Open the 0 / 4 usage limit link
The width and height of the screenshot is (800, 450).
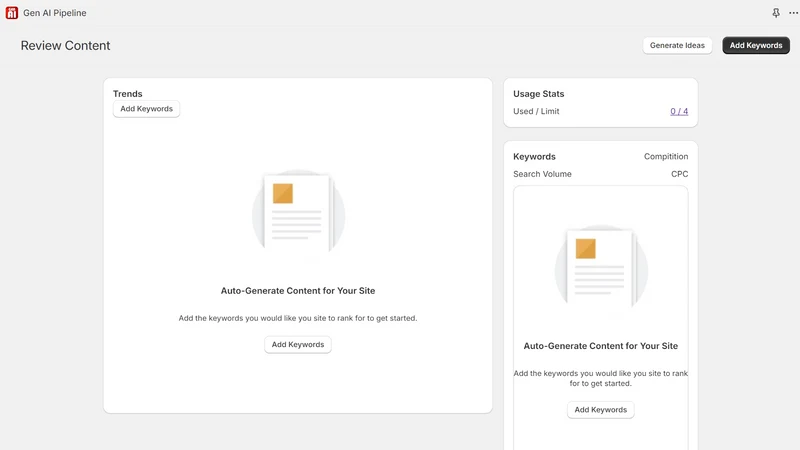[x=679, y=111]
